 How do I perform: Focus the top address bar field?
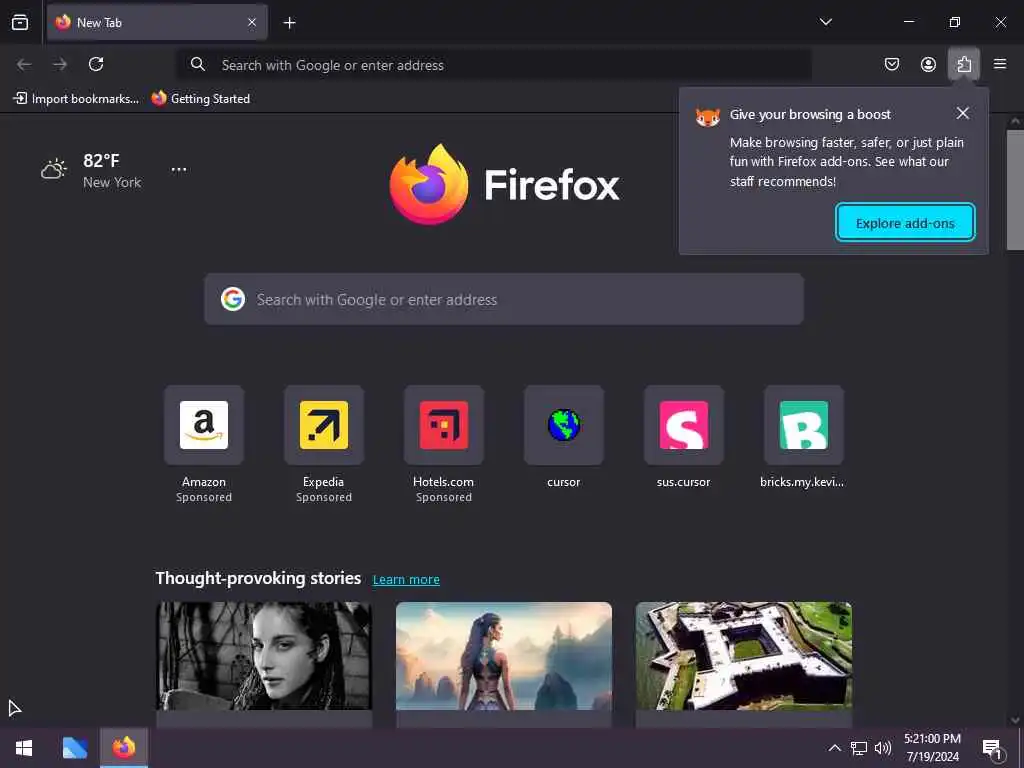(494, 65)
